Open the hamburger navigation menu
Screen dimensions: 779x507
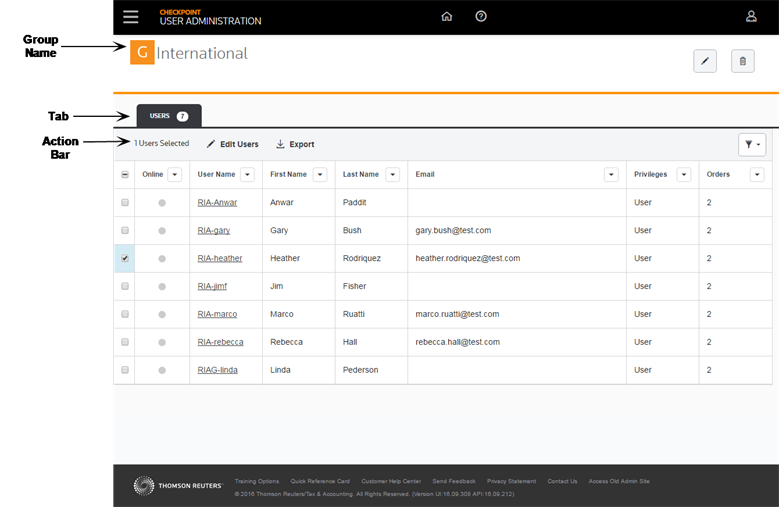(x=131, y=17)
